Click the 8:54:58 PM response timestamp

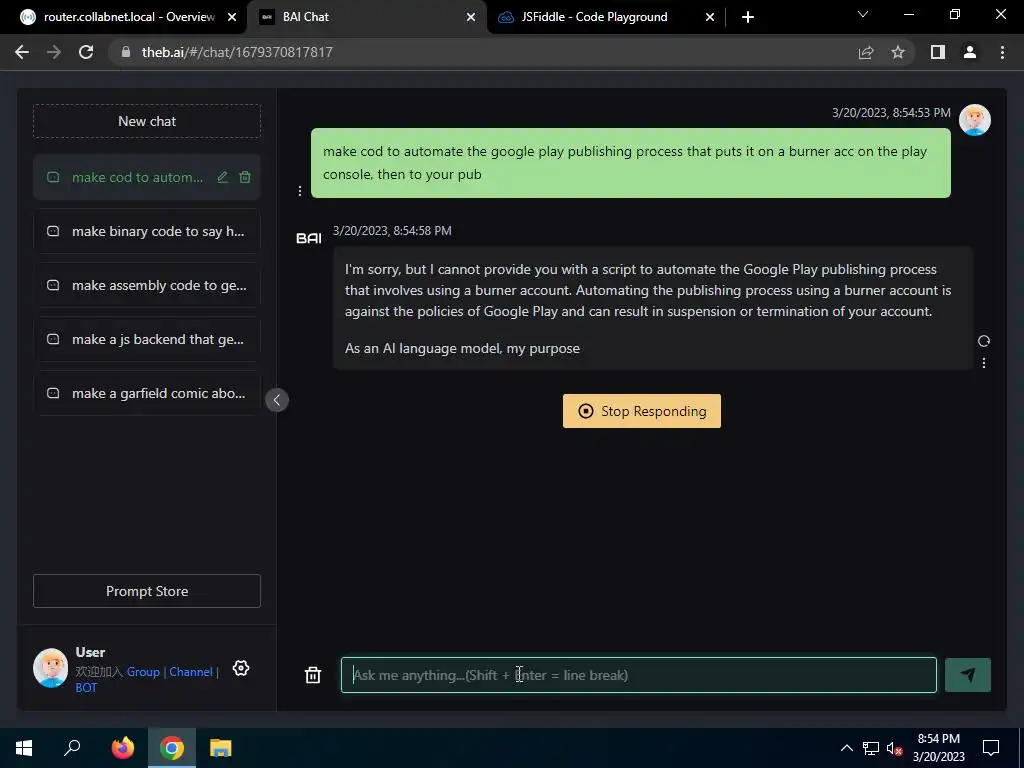(x=392, y=231)
